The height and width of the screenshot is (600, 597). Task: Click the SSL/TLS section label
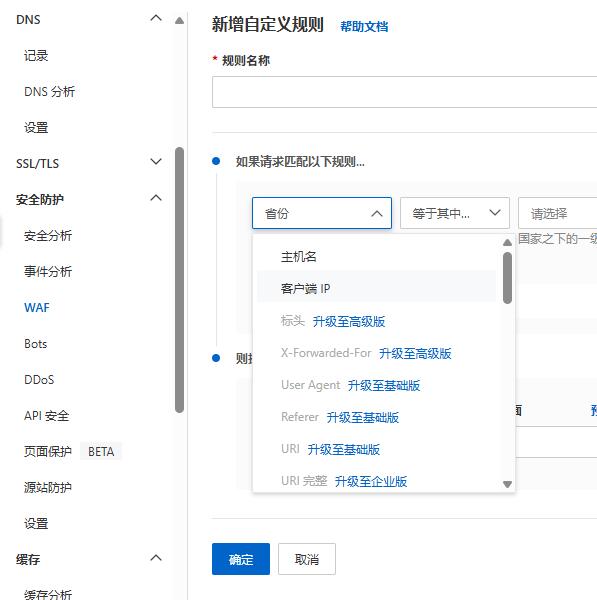pyautogui.click(x=38, y=164)
